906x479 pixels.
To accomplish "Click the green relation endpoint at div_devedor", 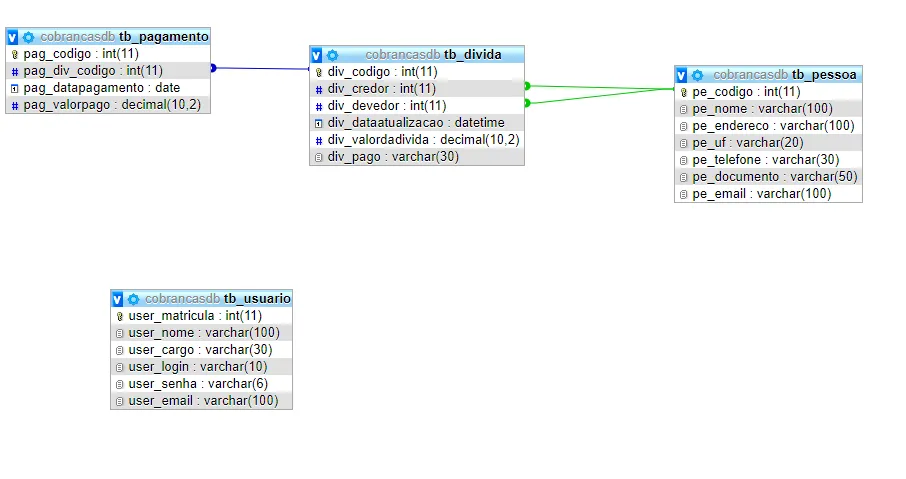I will (x=527, y=102).
